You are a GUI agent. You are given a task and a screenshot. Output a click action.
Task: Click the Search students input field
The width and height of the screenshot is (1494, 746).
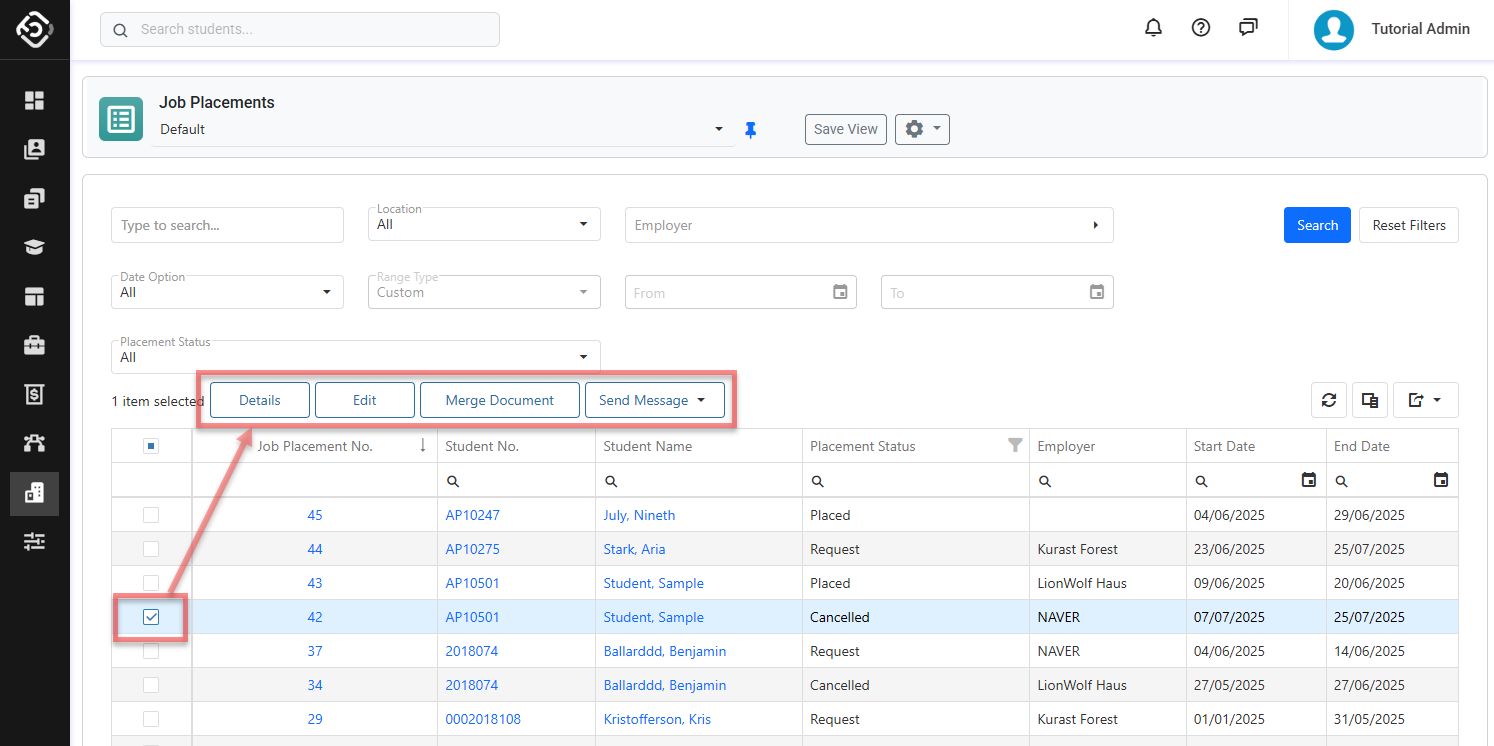[x=300, y=29]
